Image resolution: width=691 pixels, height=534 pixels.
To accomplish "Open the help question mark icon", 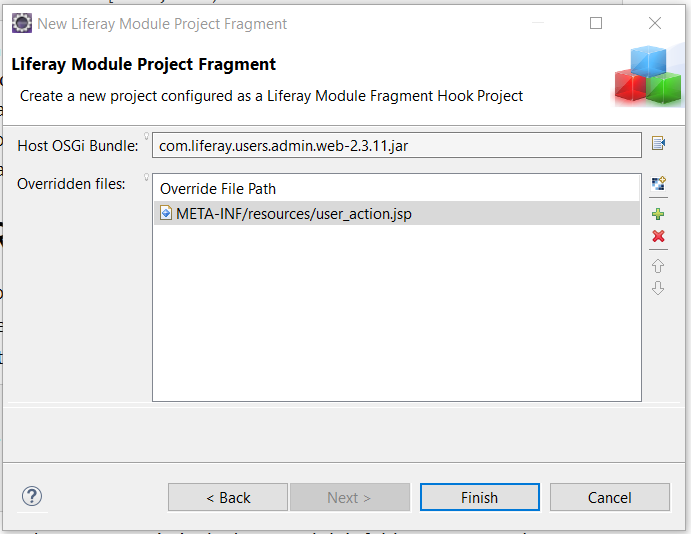I will point(32,497).
